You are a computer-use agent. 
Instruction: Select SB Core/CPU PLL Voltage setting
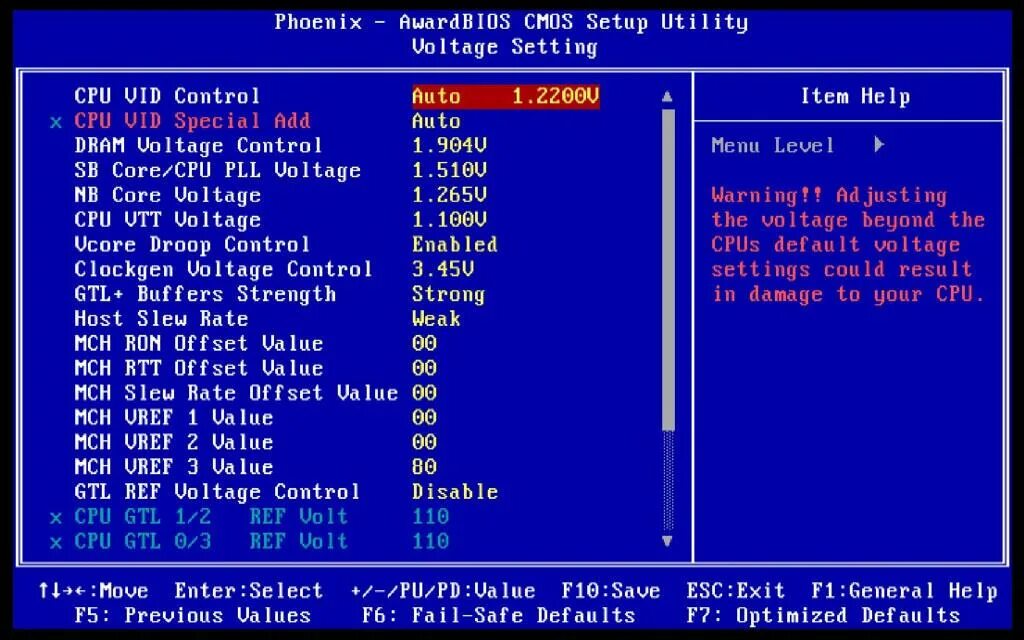coord(217,170)
